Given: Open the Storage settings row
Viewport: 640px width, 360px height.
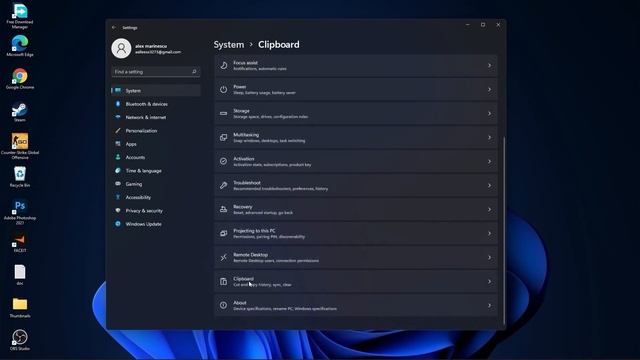Looking at the screenshot, I should tap(356, 113).
